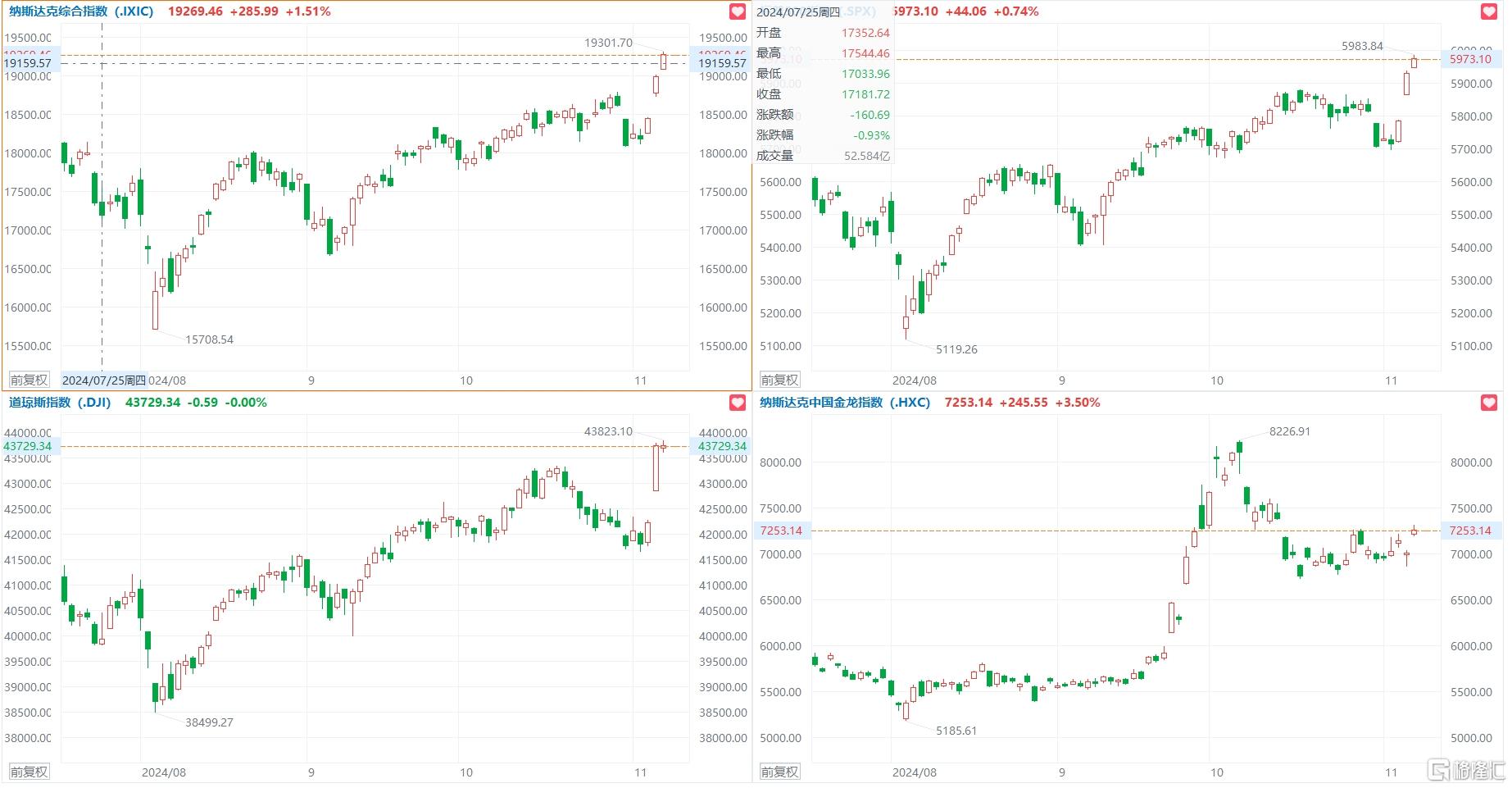Viewport: 1512px width, 788px height.
Task: Click the 2024/07/25周四 crosshair date label
Action: click(104, 380)
